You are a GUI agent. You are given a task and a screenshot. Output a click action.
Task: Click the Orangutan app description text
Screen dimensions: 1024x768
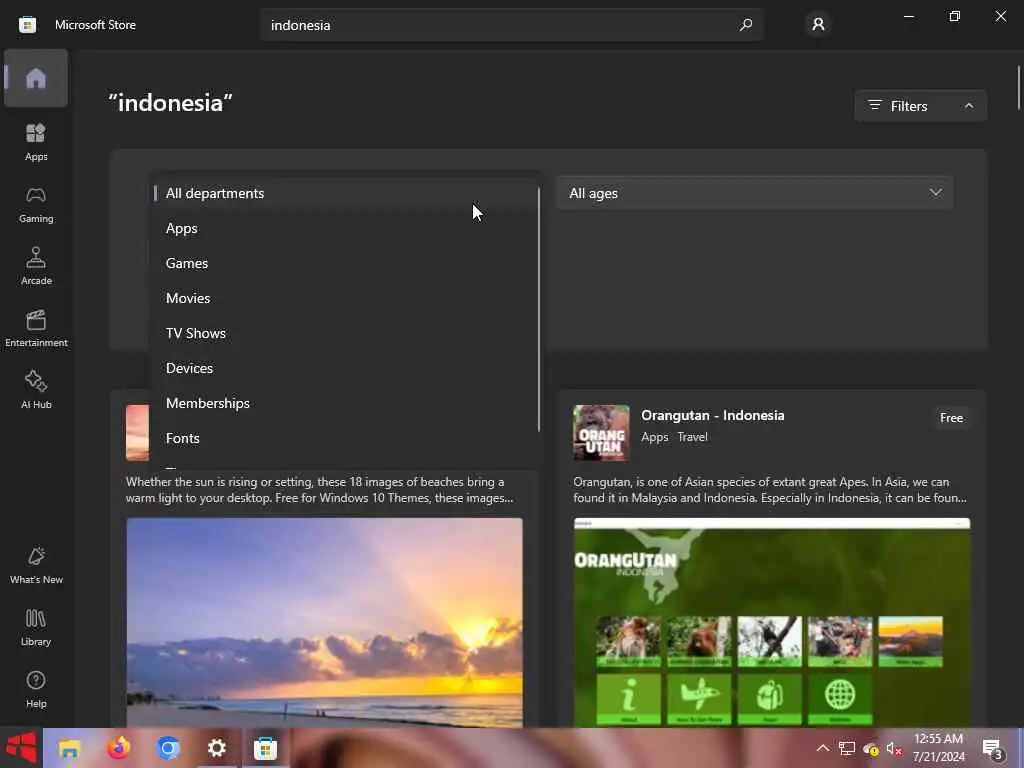[771, 490]
